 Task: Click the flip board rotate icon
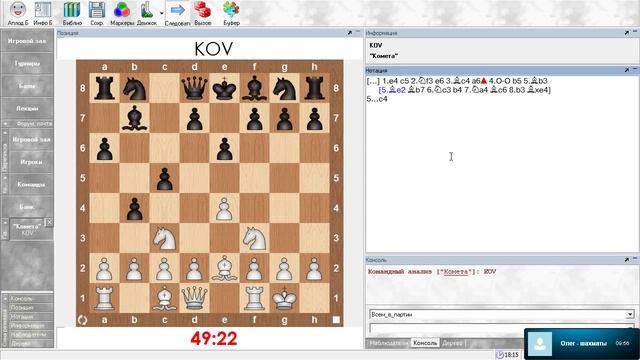[x=82, y=320]
